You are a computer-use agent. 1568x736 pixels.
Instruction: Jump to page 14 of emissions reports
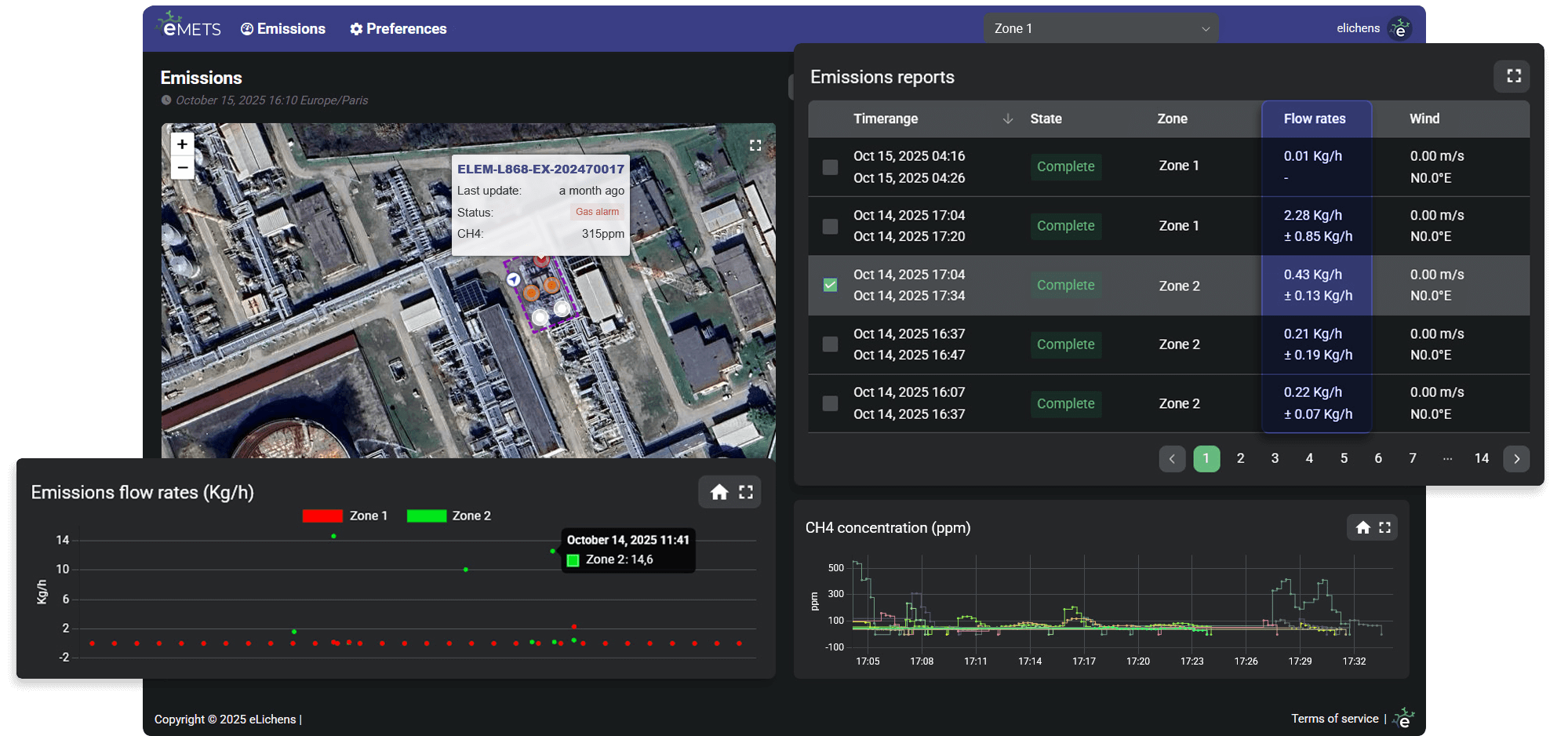click(x=1482, y=458)
